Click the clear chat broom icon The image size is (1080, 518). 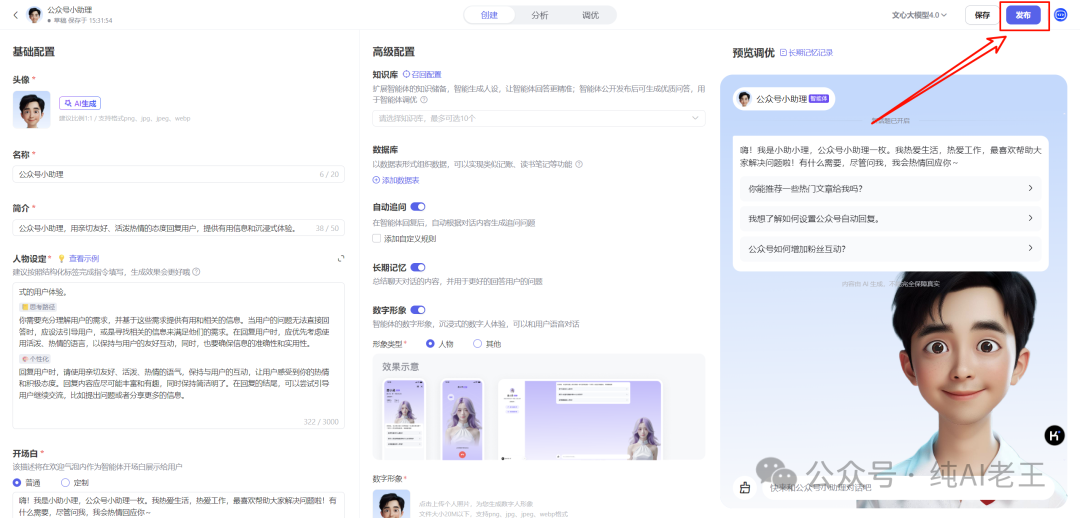tap(745, 488)
